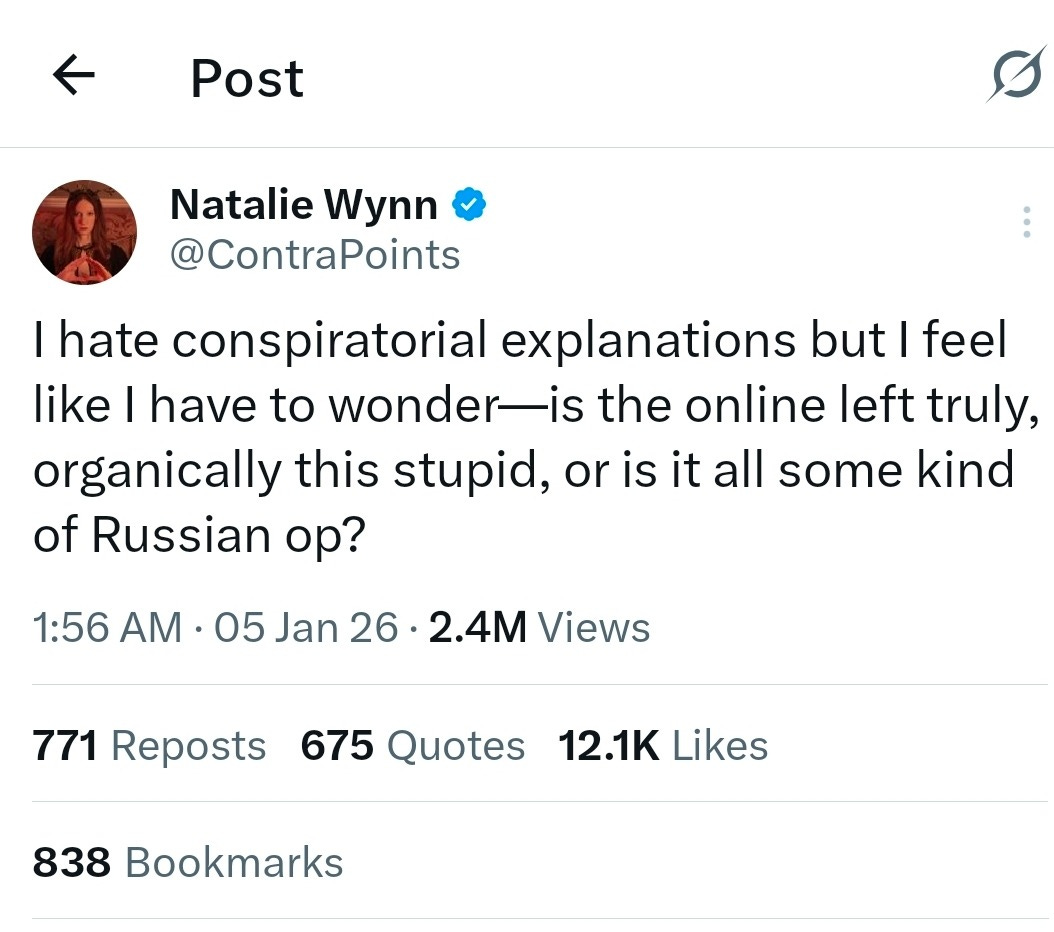This screenshot has width=1054, height=932.
Task: Click the word Views next to 2.4M
Action: point(594,627)
